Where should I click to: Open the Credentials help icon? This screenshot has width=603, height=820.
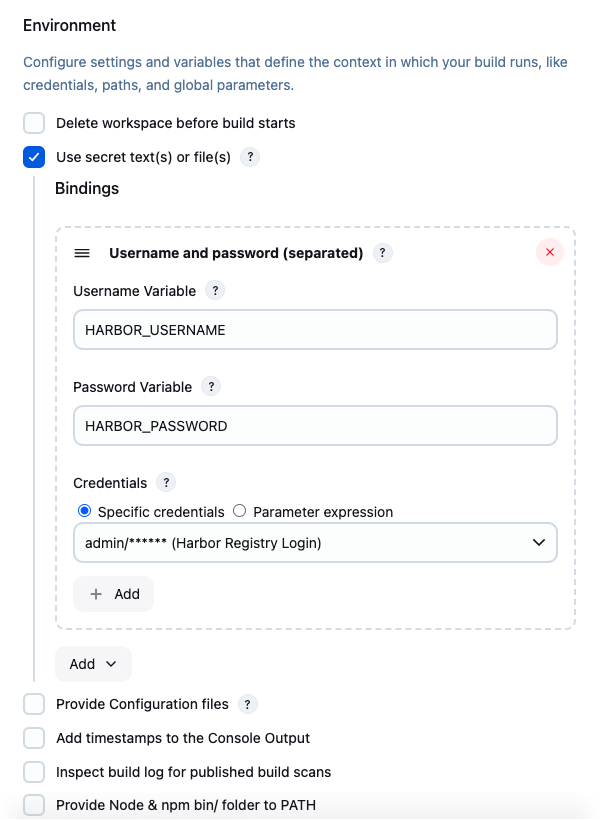166,482
